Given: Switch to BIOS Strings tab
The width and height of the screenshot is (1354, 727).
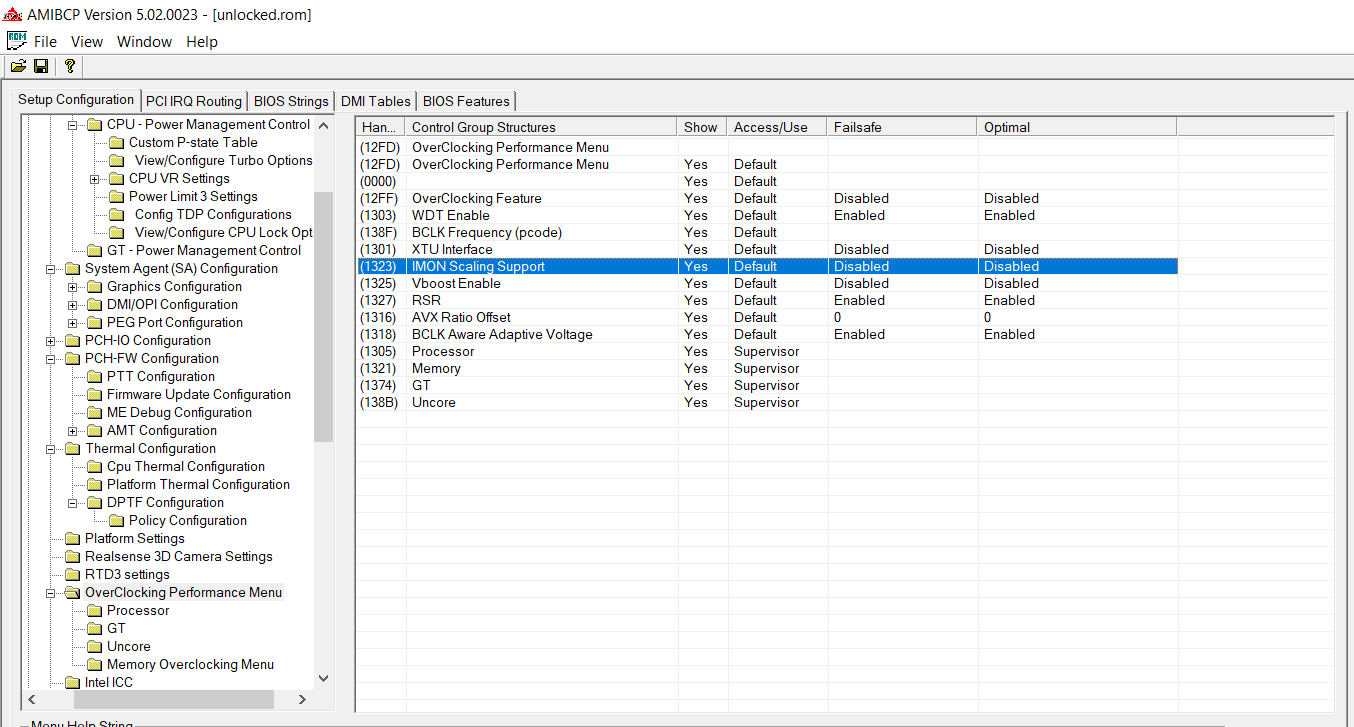Looking at the screenshot, I should 291,101.
